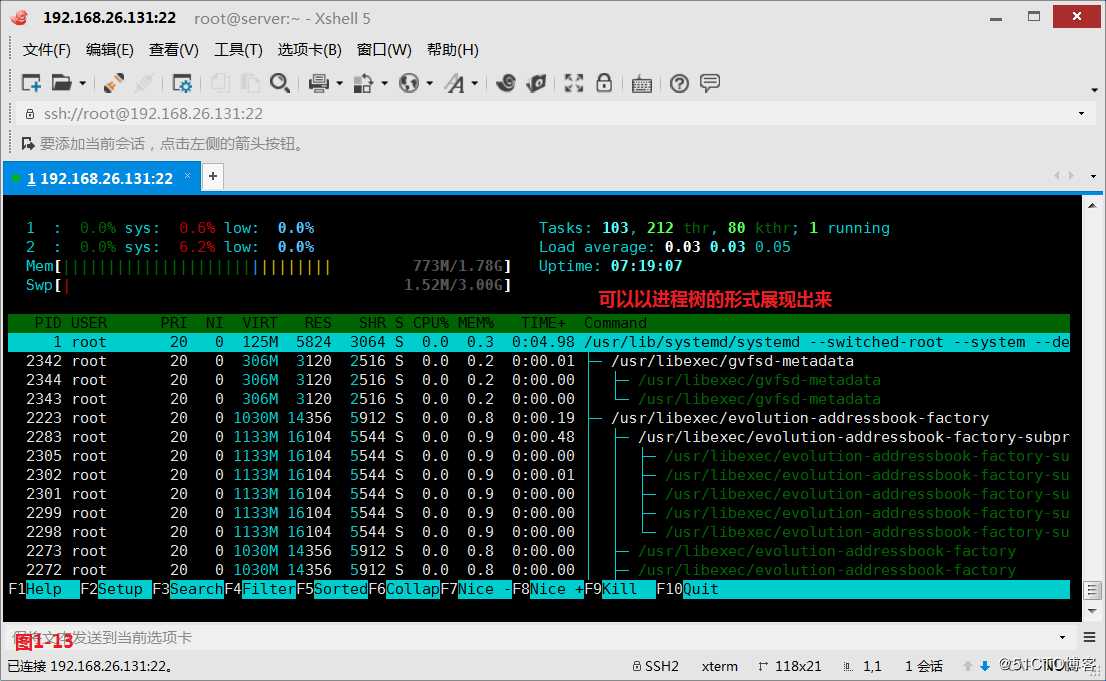Image resolution: width=1106 pixels, height=681 pixels.
Task: Click htop F4 Filter button
Action: [x=260, y=589]
